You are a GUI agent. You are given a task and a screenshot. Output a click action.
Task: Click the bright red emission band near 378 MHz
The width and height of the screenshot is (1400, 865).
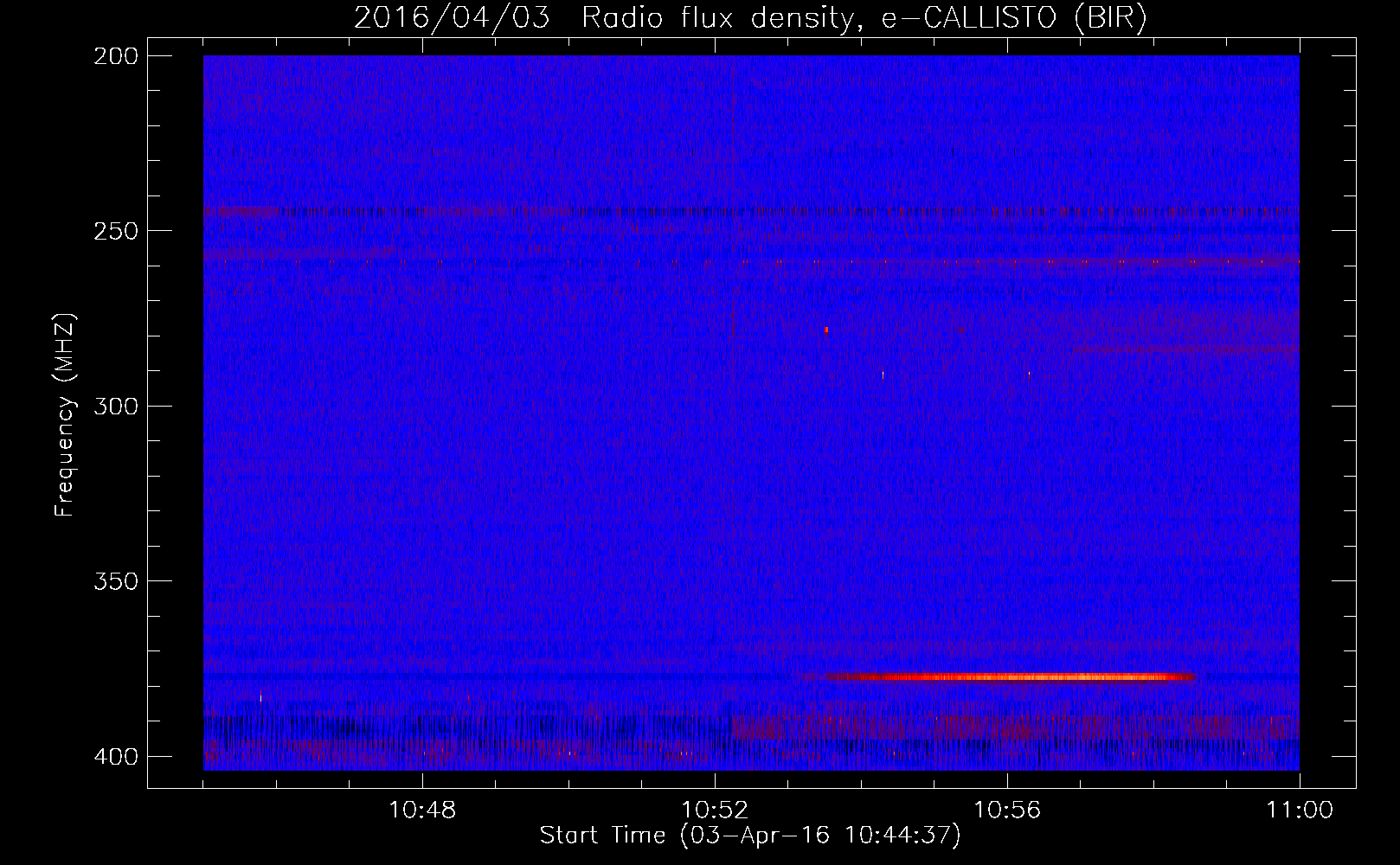(x=1008, y=676)
